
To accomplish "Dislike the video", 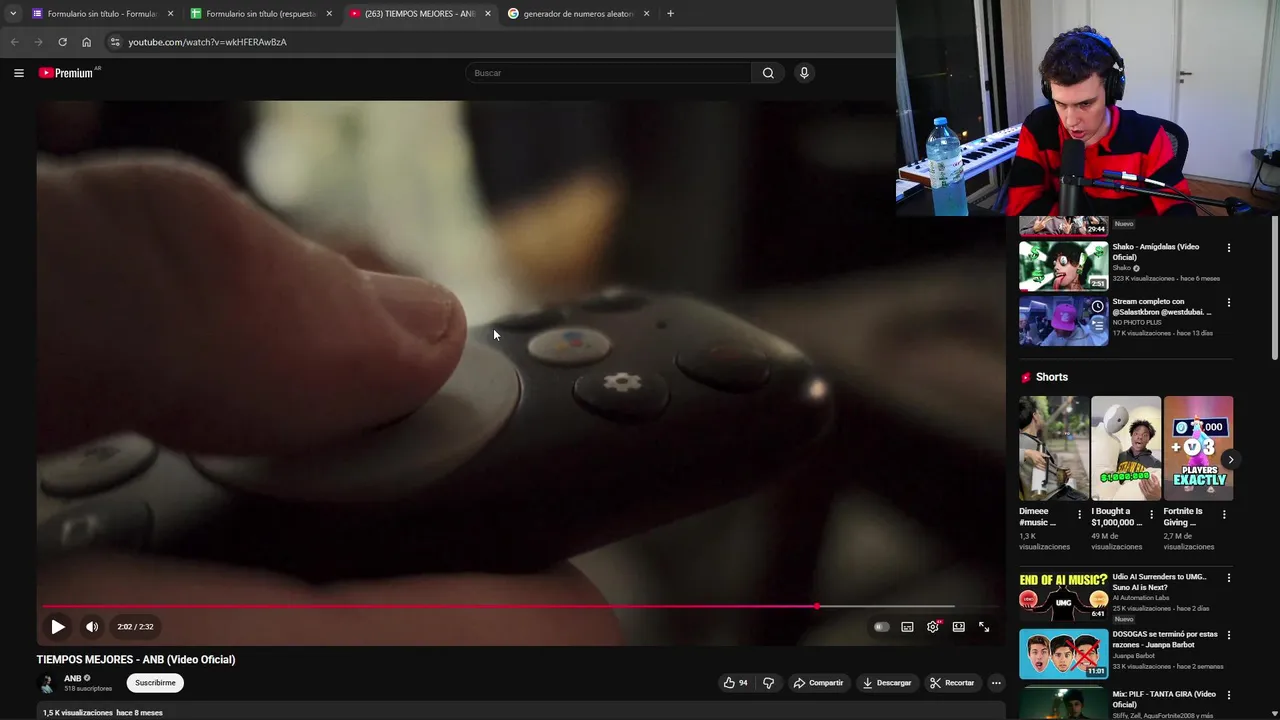I will pos(768,683).
